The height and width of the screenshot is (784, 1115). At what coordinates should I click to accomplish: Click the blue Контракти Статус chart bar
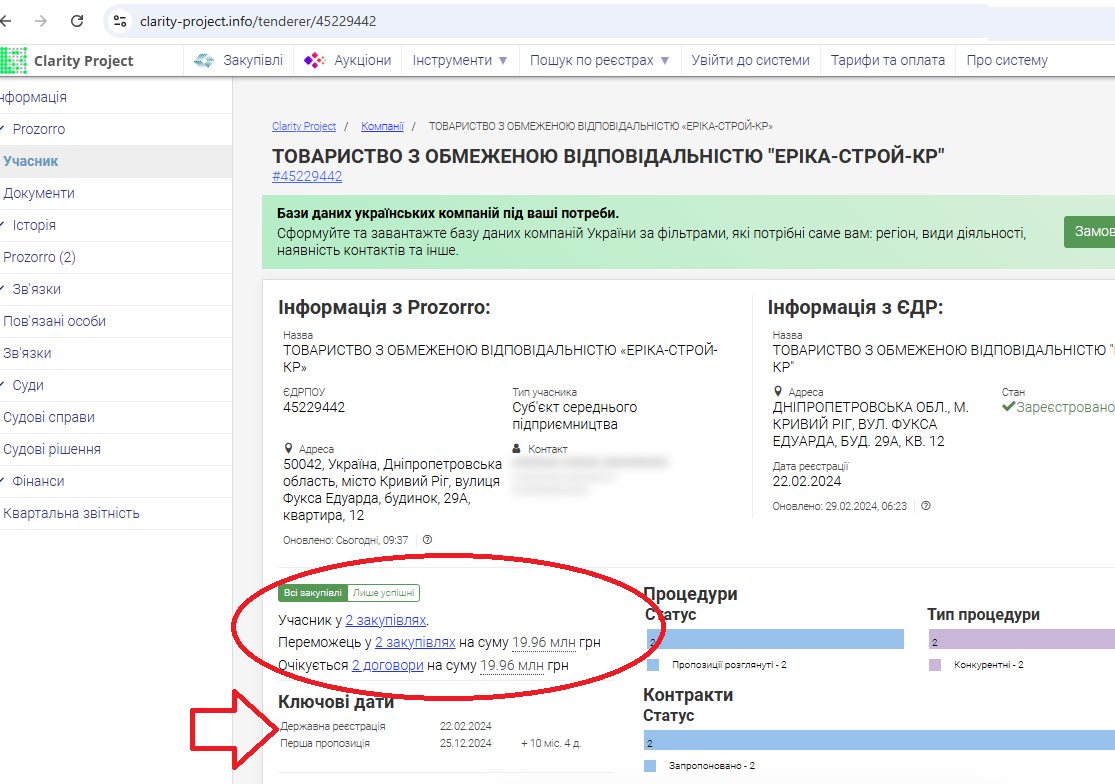[879, 740]
